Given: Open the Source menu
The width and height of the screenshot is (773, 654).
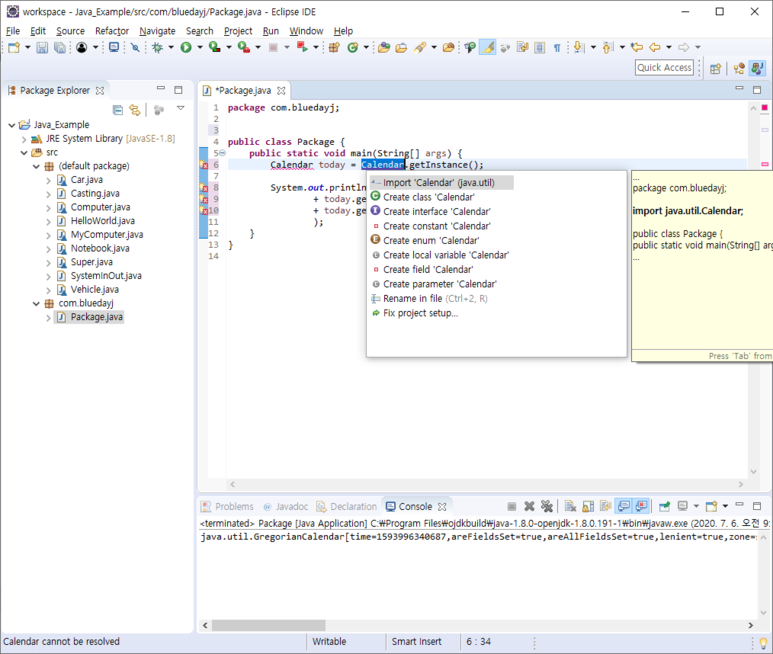Looking at the screenshot, I should 70,31.
